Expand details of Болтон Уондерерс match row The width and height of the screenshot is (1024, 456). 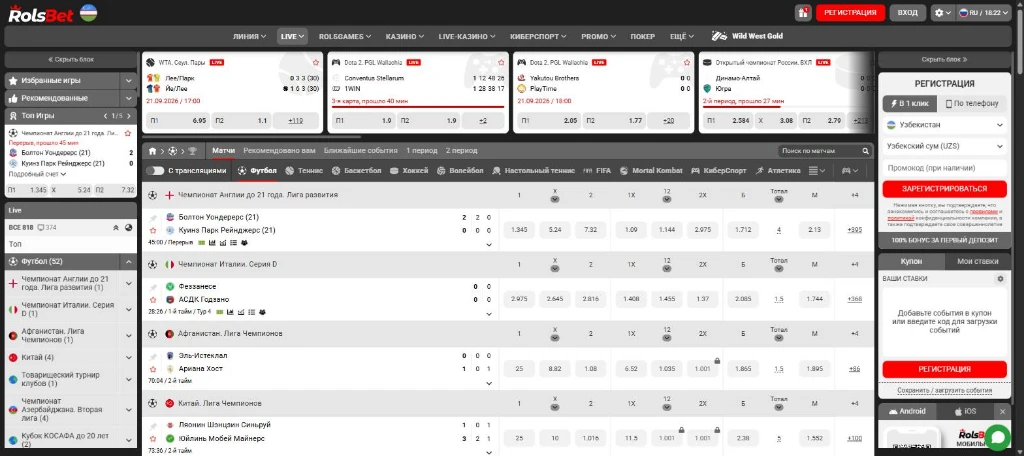489,244
